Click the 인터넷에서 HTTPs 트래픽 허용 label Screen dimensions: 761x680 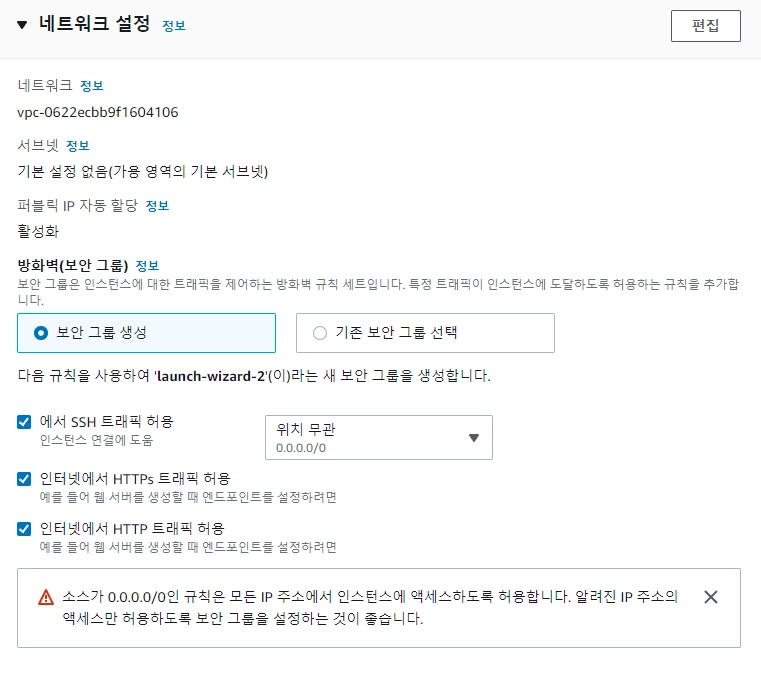point(135,478)
